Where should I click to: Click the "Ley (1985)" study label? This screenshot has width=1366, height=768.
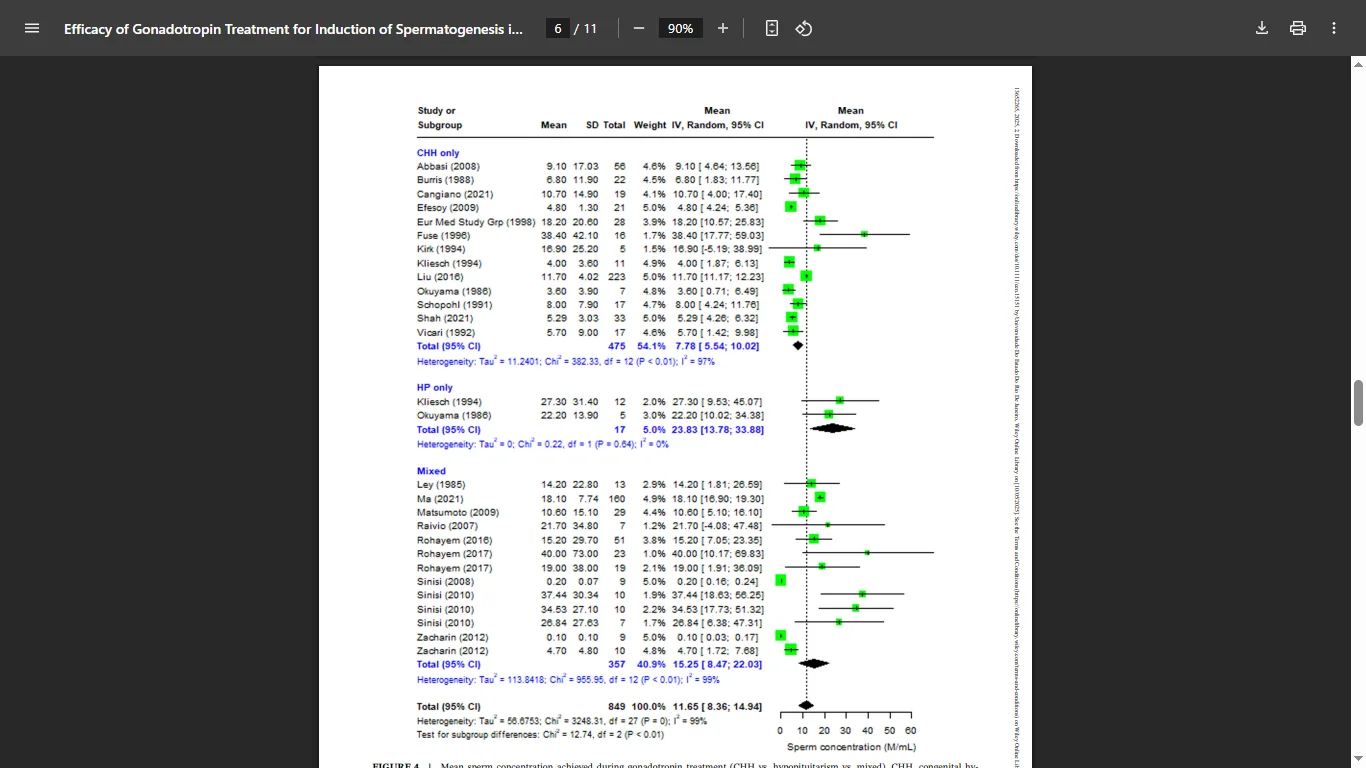(441, 485)
